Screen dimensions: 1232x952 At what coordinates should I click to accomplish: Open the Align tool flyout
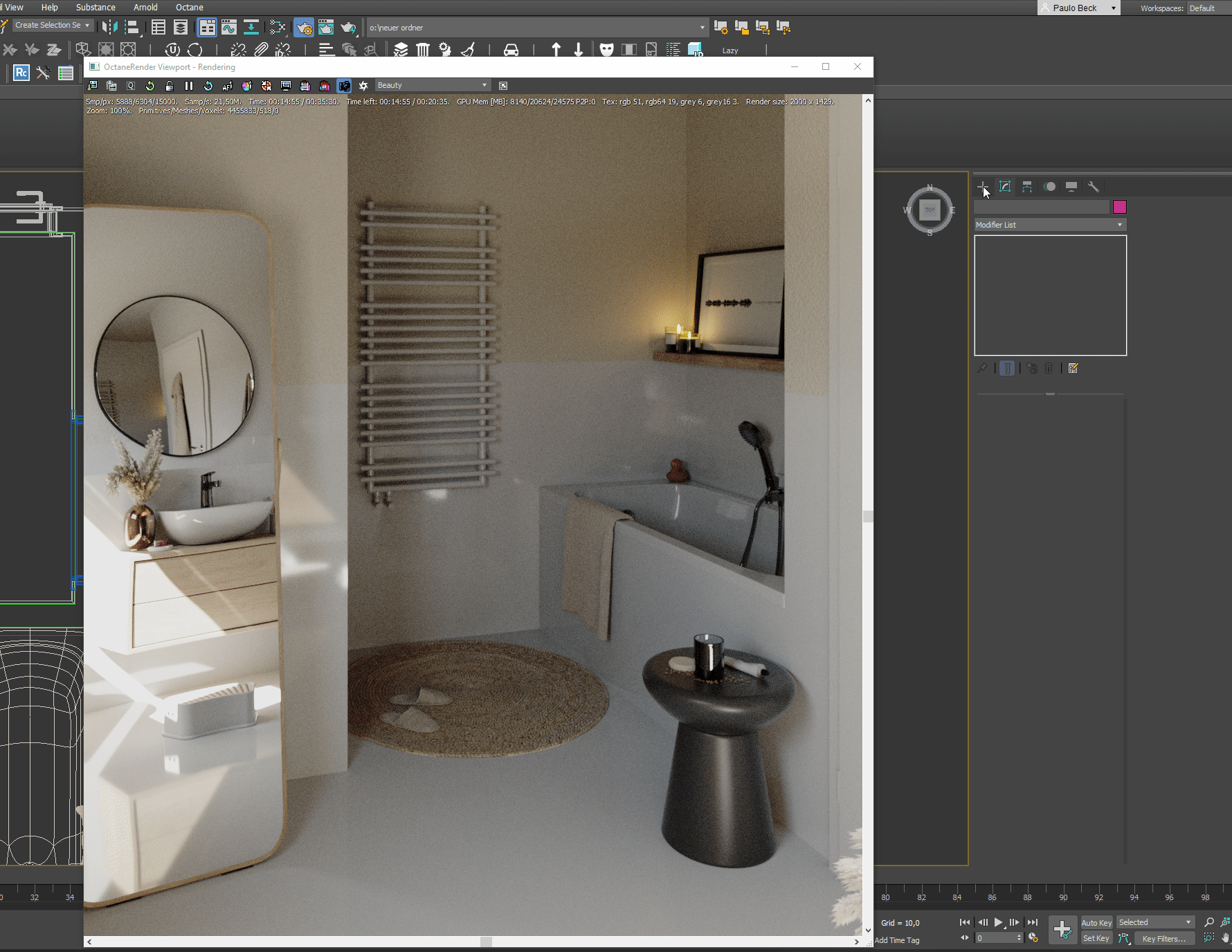(132, 27)
